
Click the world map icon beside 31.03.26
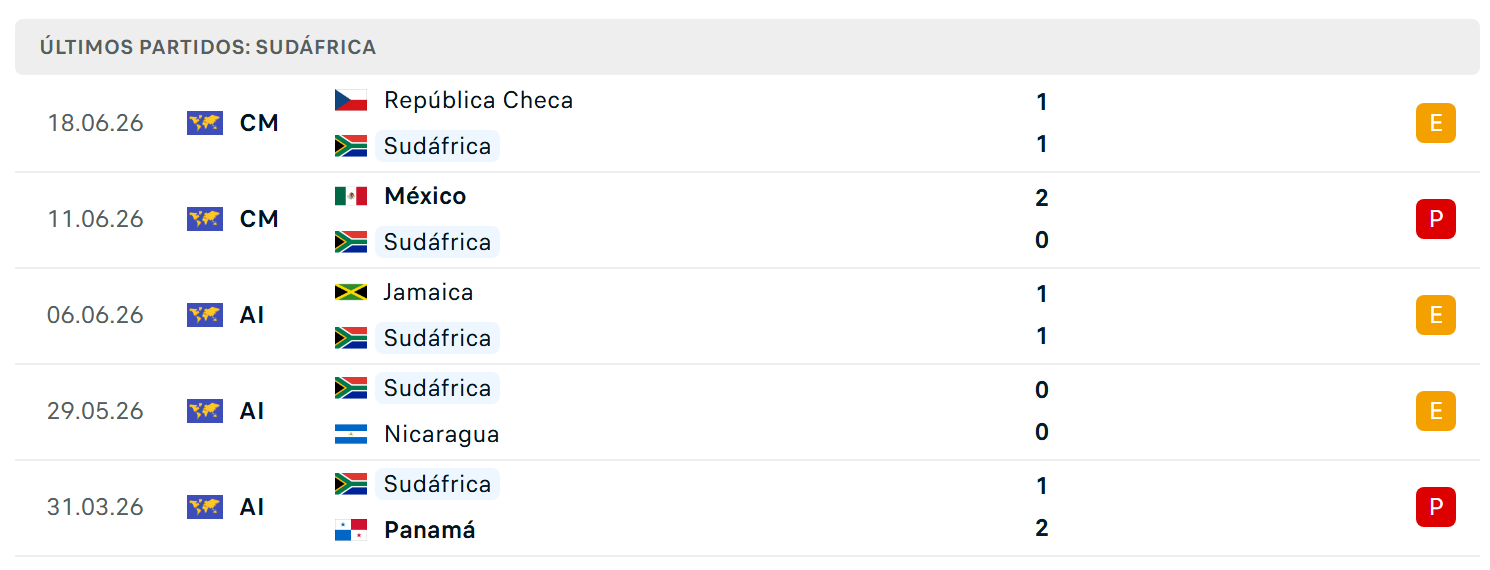coord(205,507)
